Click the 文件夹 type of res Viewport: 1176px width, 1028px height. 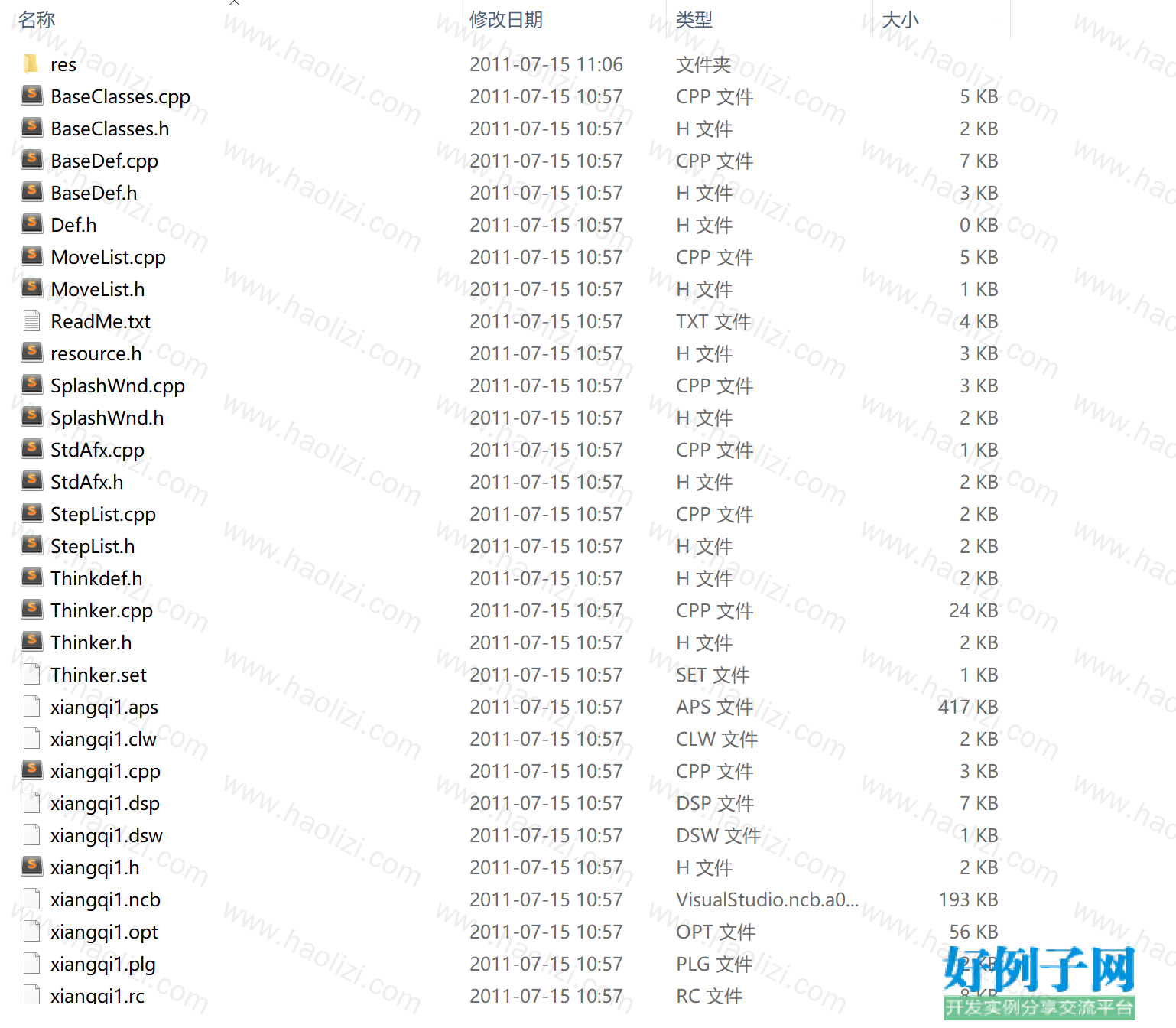[703, 65]
